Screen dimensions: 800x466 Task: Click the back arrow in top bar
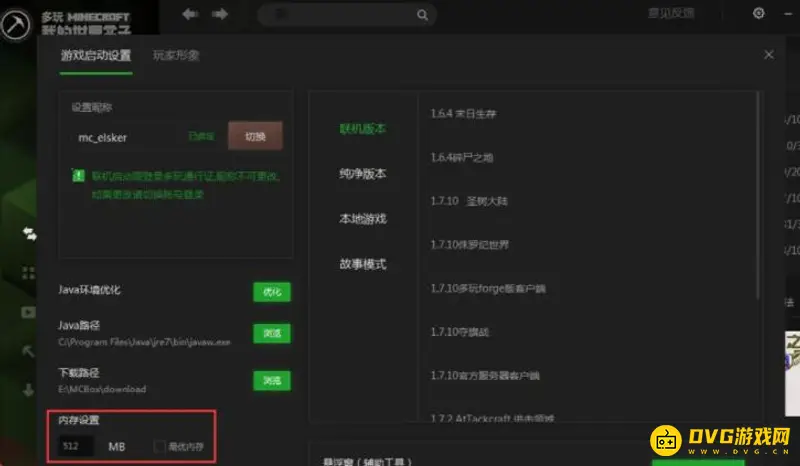click(190, 14)
